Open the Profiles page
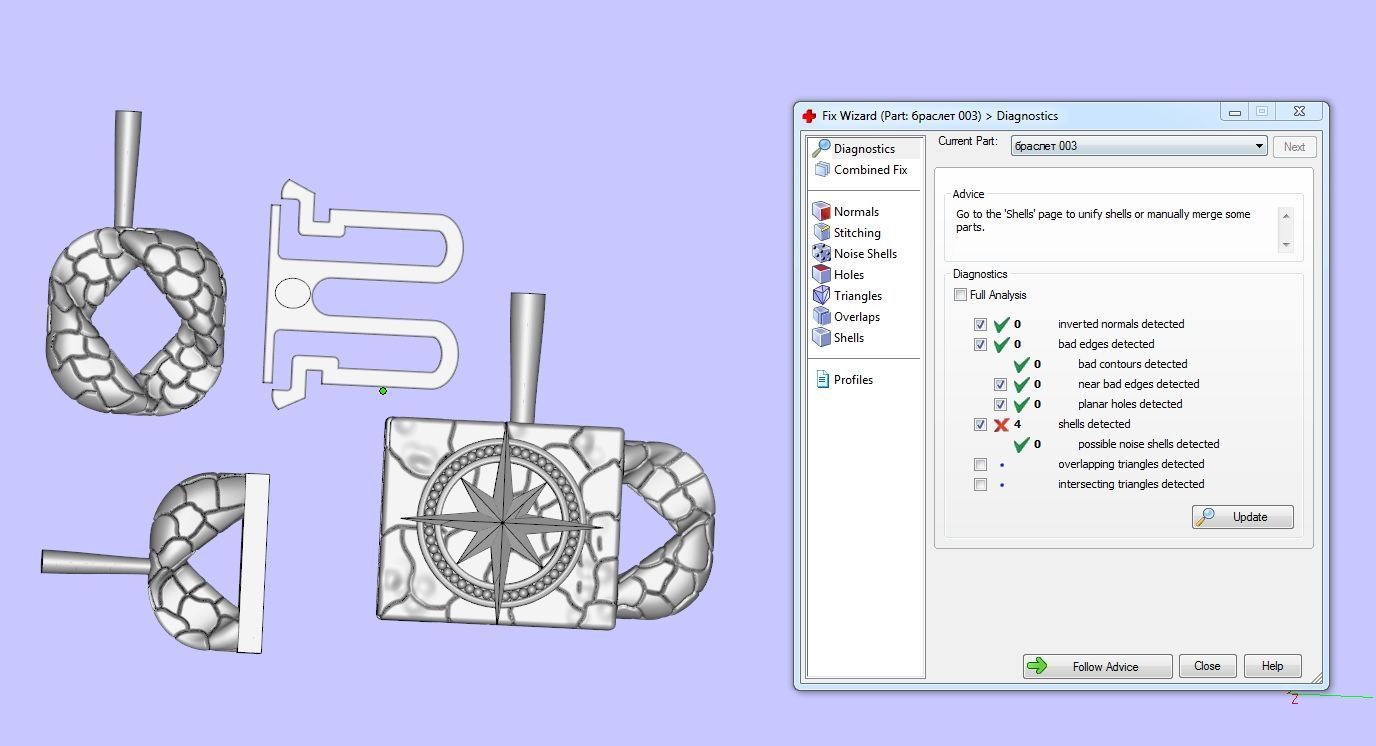 [853, 380]
